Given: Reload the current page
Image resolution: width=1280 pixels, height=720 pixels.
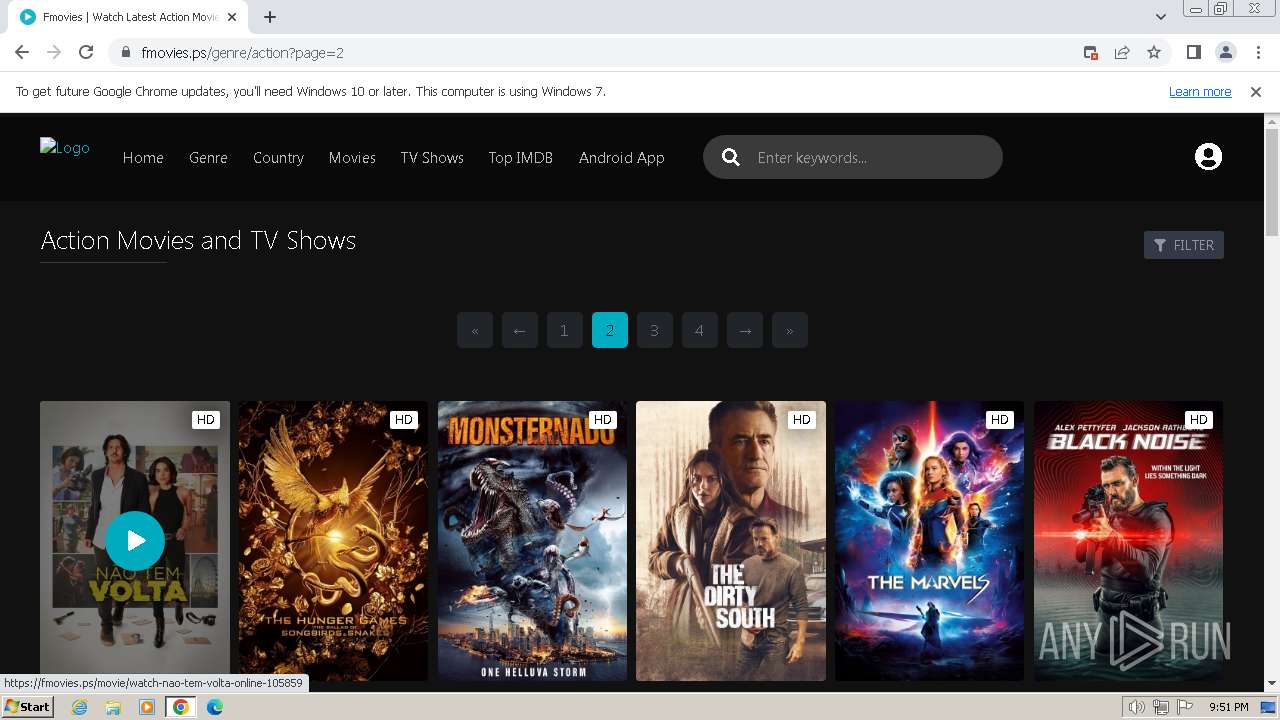Looking at the screenshot, I should [86, 52].
